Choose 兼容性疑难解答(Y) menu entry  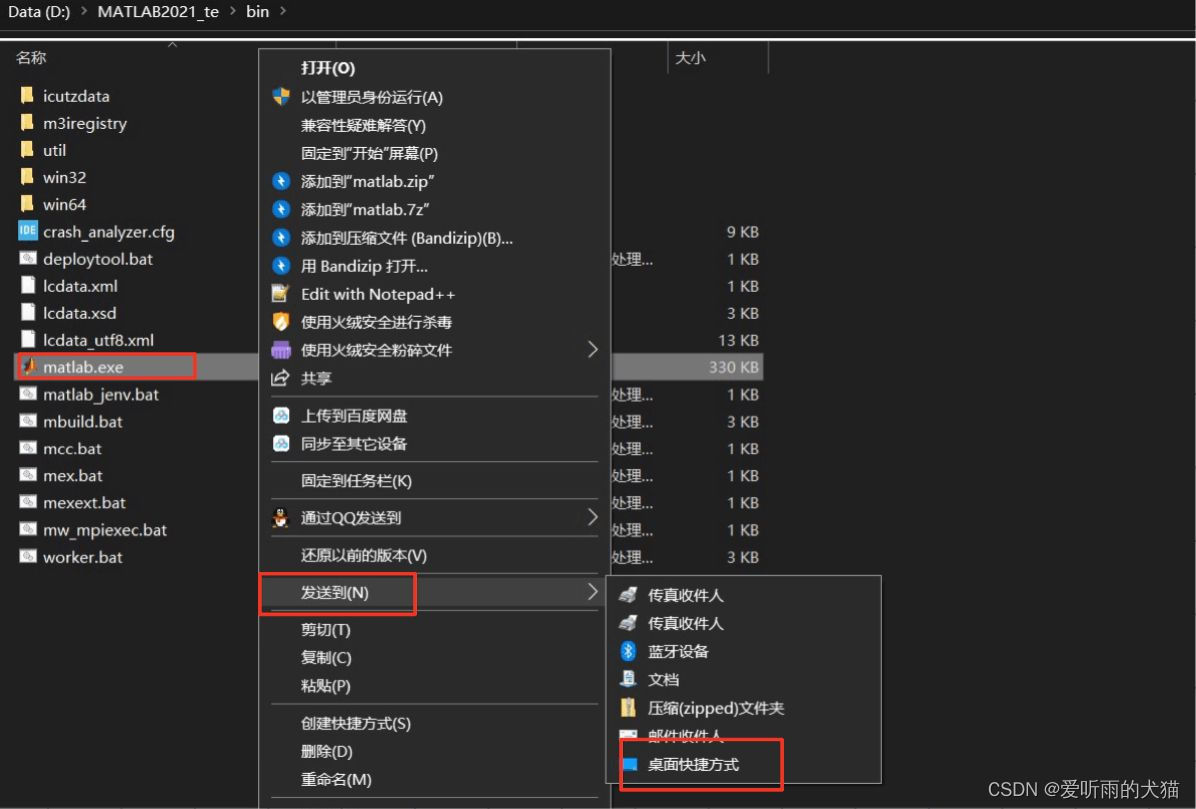363,125
